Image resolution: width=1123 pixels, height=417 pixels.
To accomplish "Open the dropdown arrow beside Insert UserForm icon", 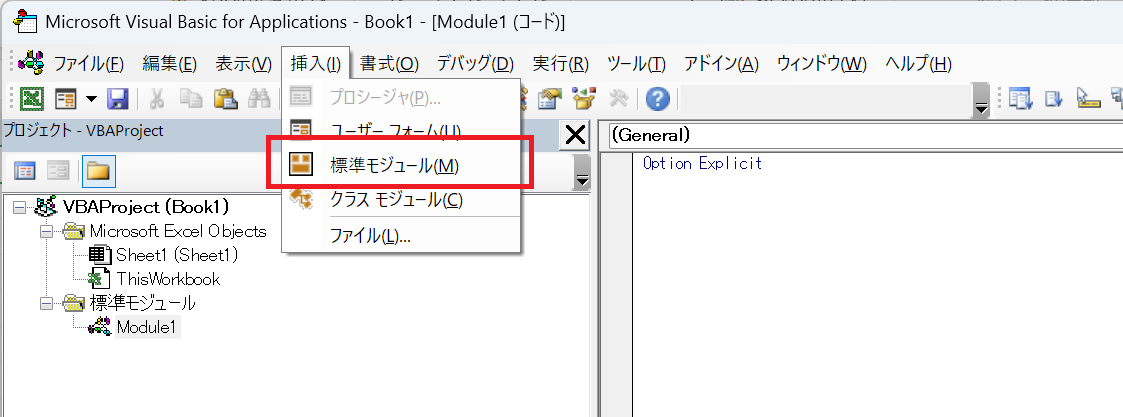I will click(91, 98).
